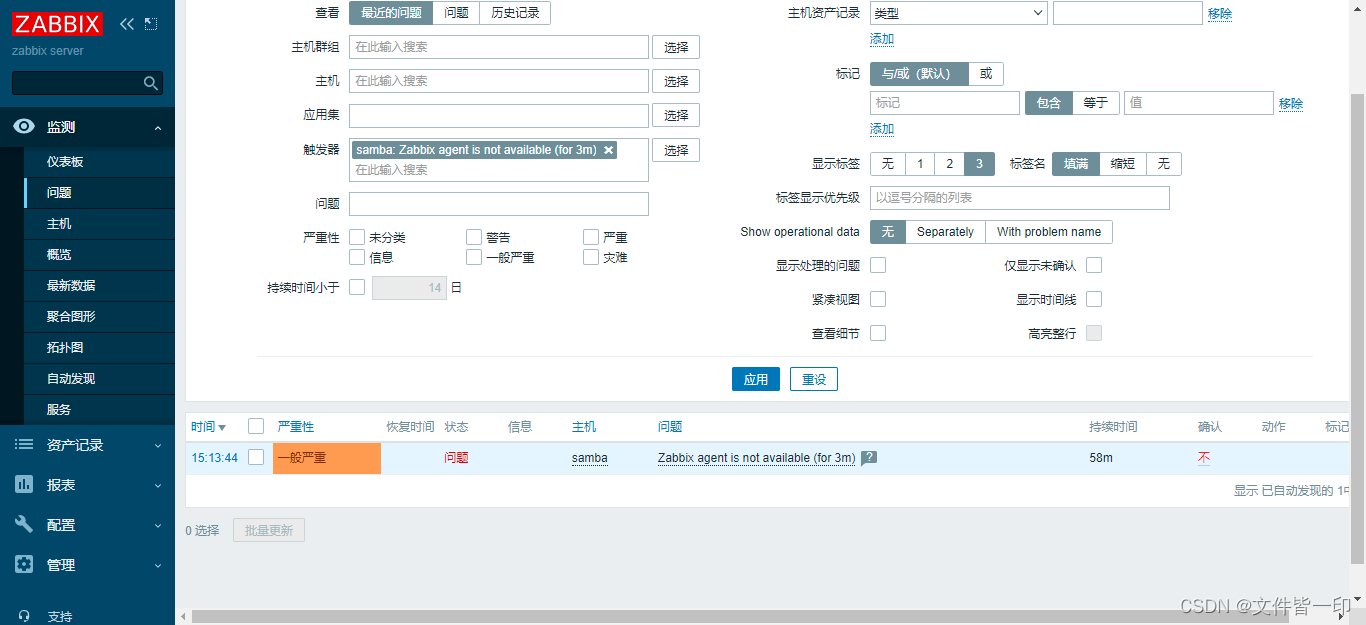This screenshot has height=625, width=1366.
Task: Click the wrench icon beside 配置
Action: click(24, 525)
